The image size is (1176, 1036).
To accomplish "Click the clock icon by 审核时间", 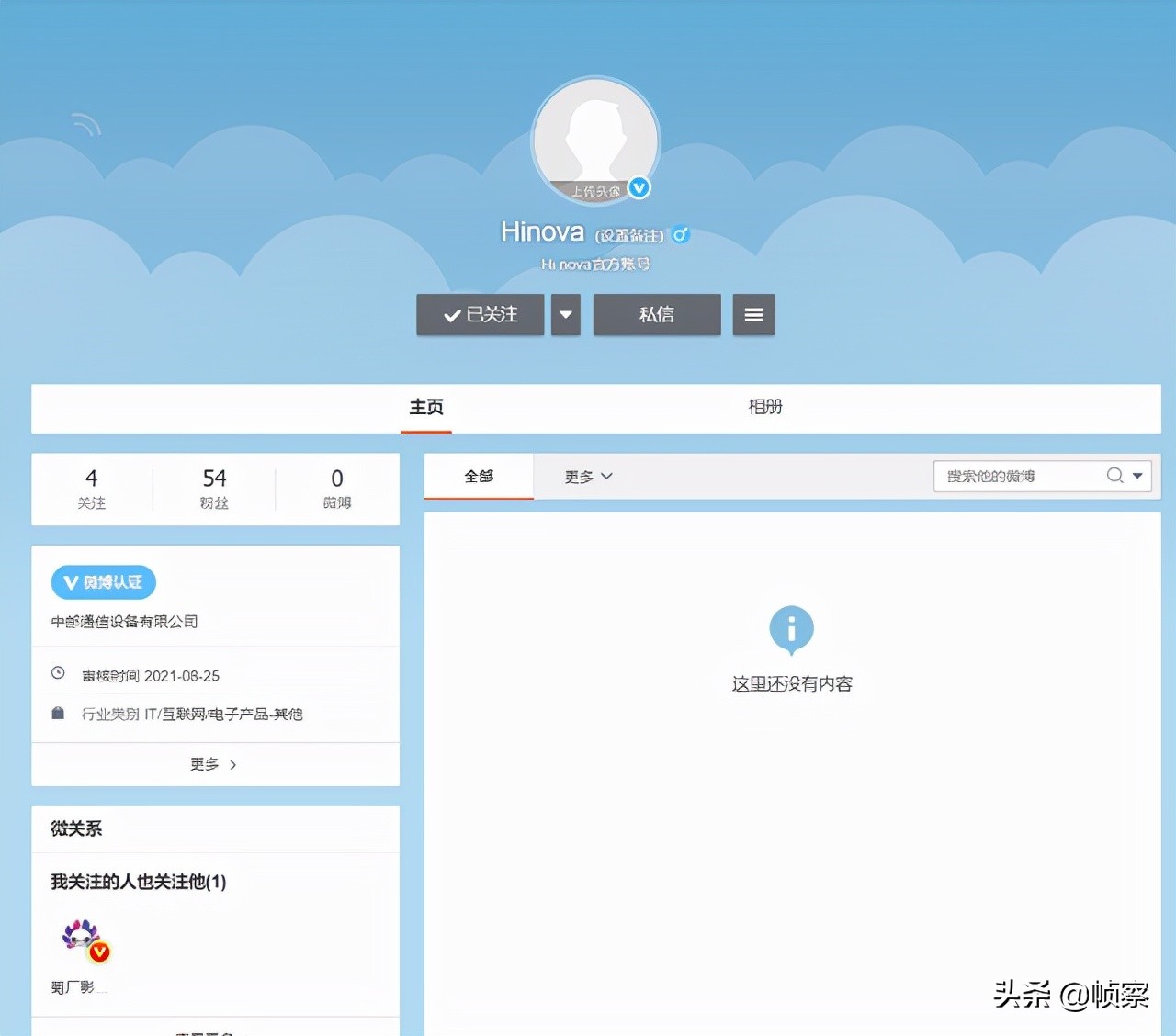I will [x=58, y=673].
